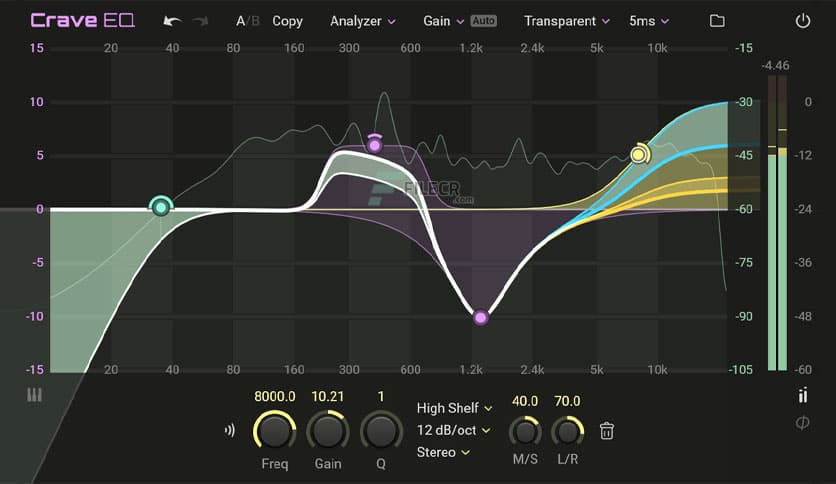
Task: Click the Q value 1
Action: [381, 397]
